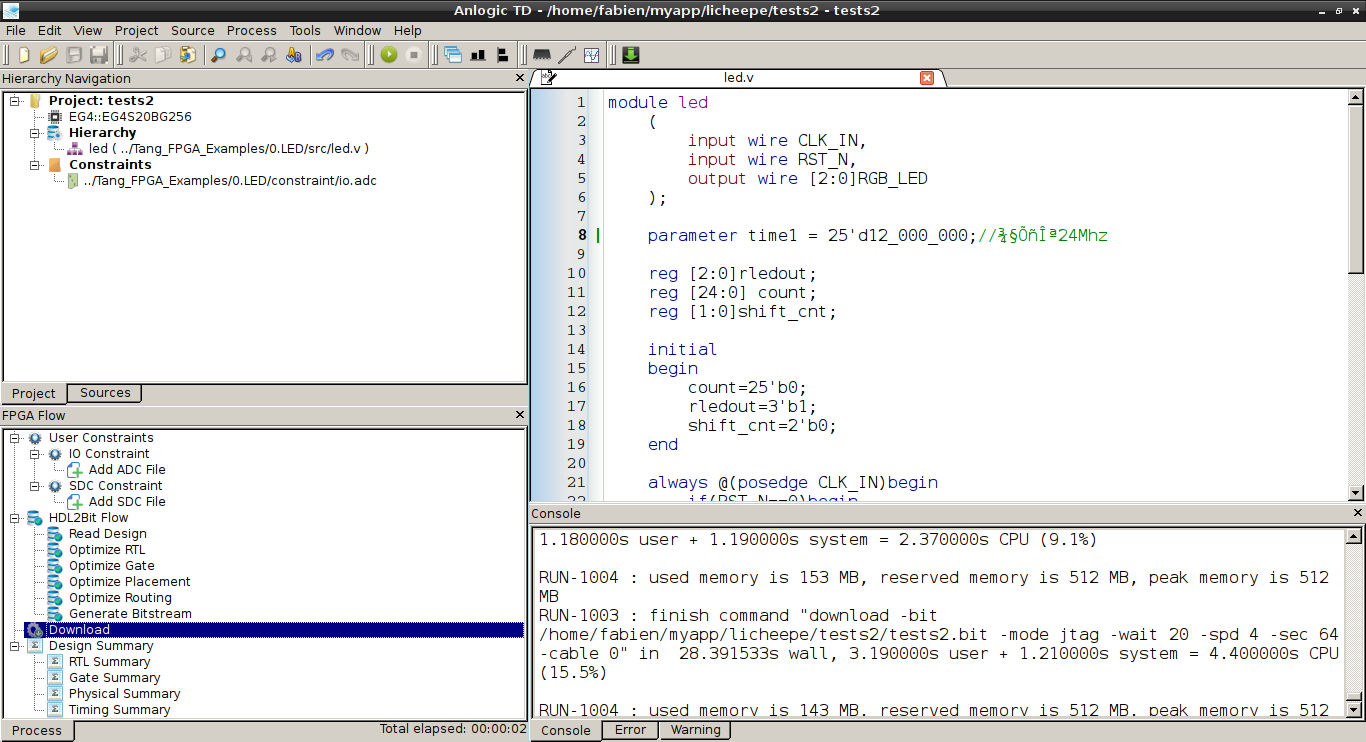
Task: Switch to the Warning console tab
Action: (x=695, y=730)
